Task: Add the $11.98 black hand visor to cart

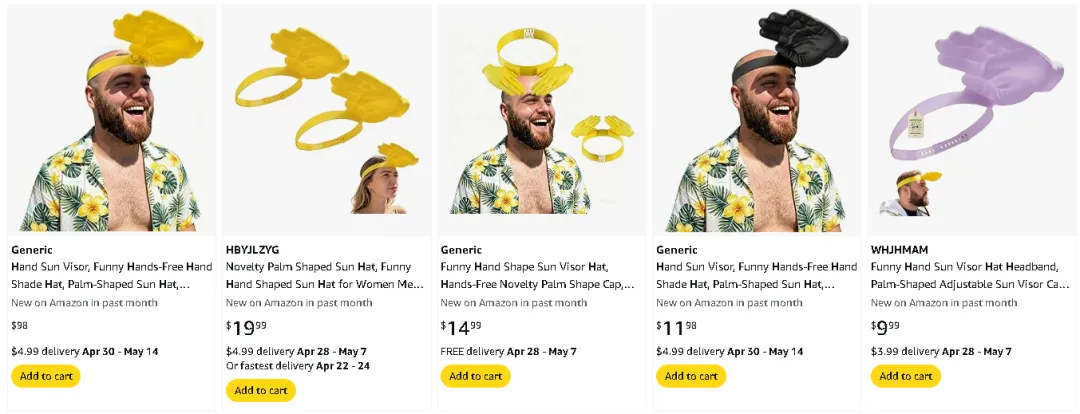Action: (x=690, y=376)
